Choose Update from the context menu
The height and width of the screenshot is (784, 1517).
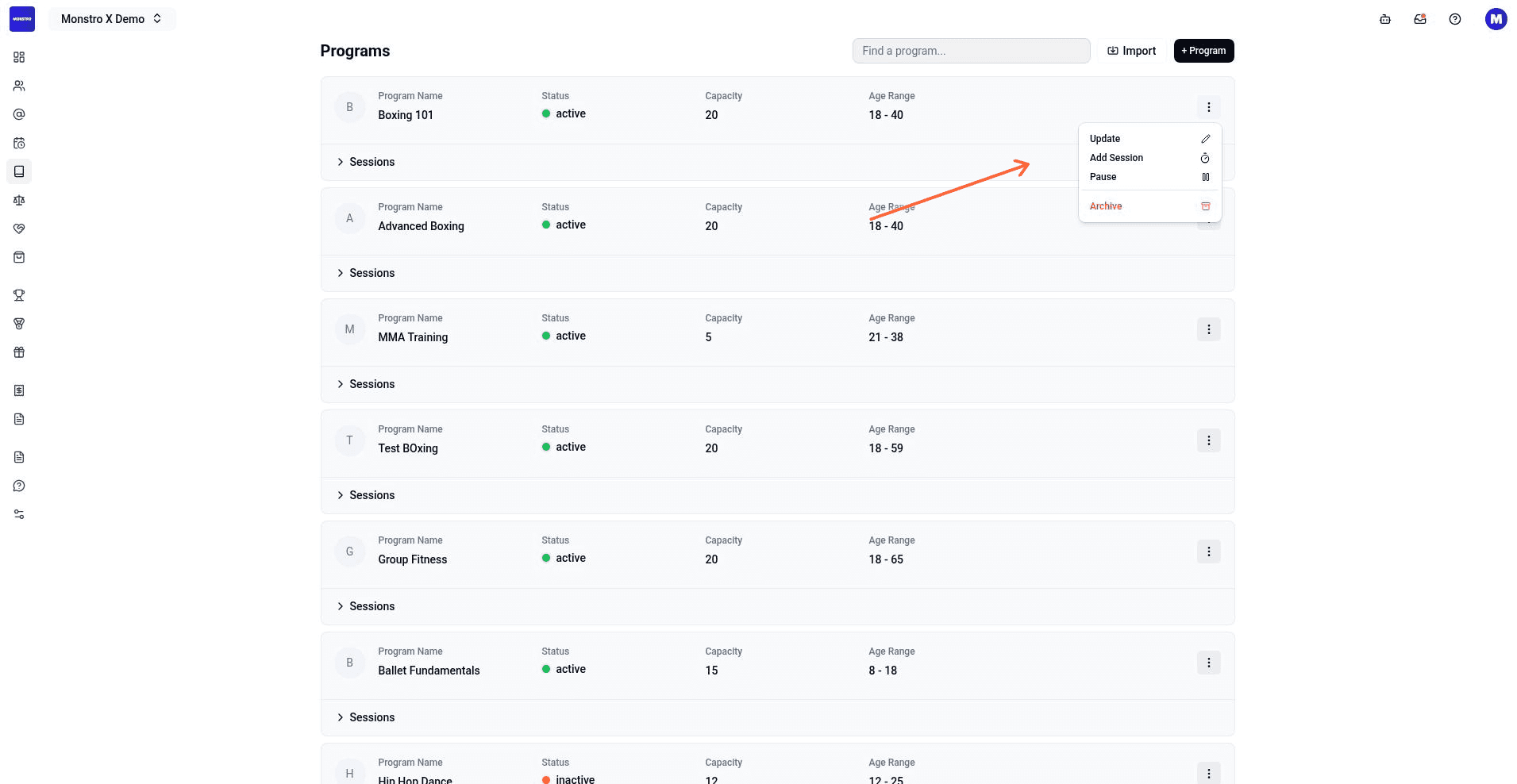(x=1149, y=139)
